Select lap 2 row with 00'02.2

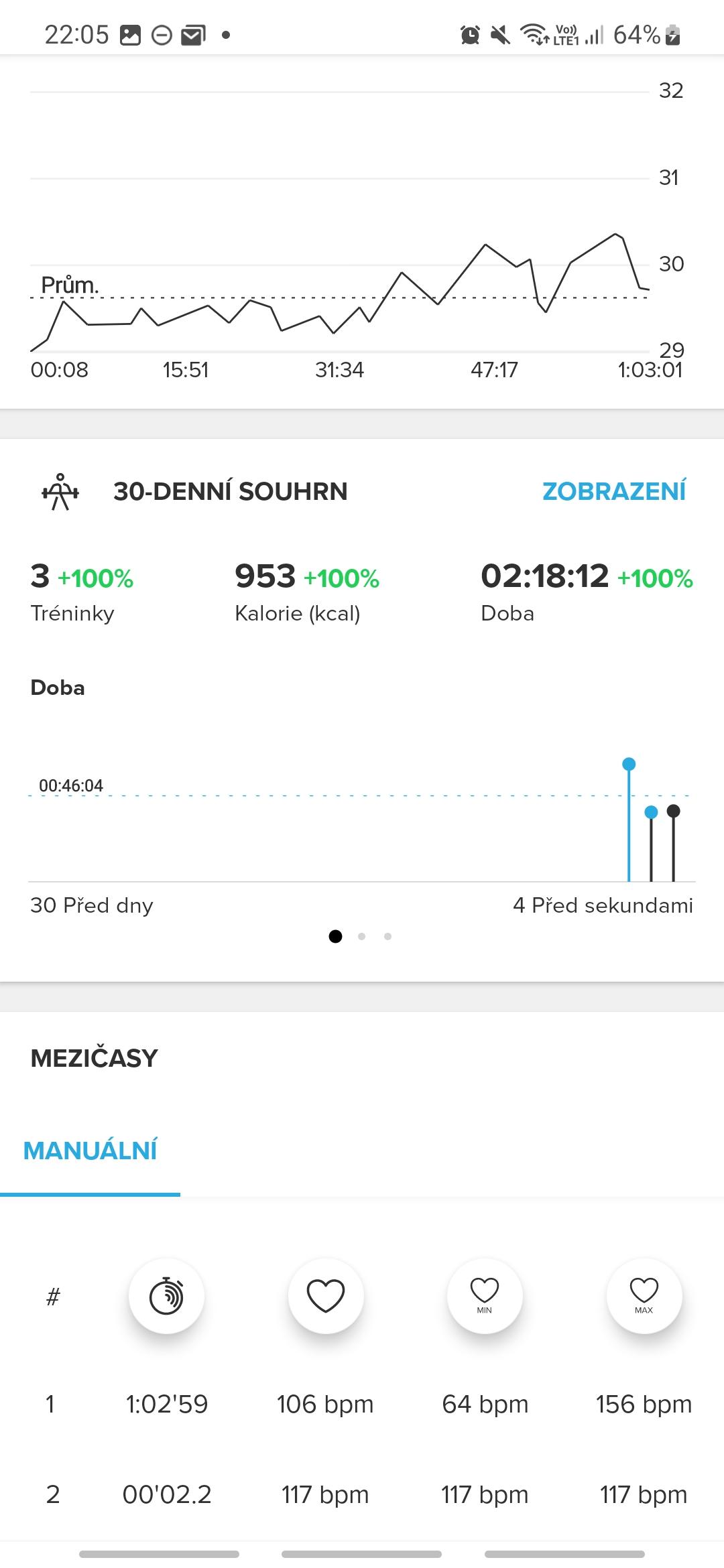click(x=362, y=1494)
